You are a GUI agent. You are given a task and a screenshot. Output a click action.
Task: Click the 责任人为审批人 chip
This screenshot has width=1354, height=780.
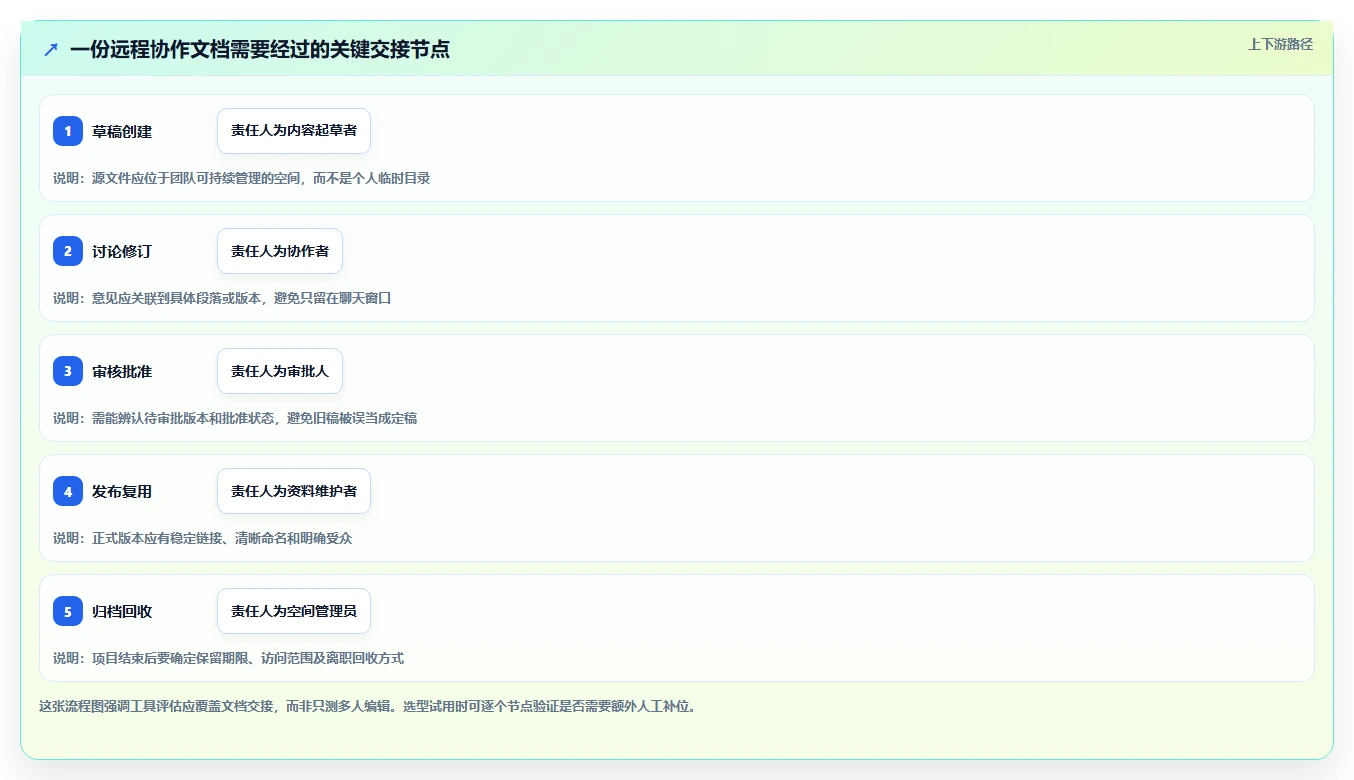coord(280,371)
